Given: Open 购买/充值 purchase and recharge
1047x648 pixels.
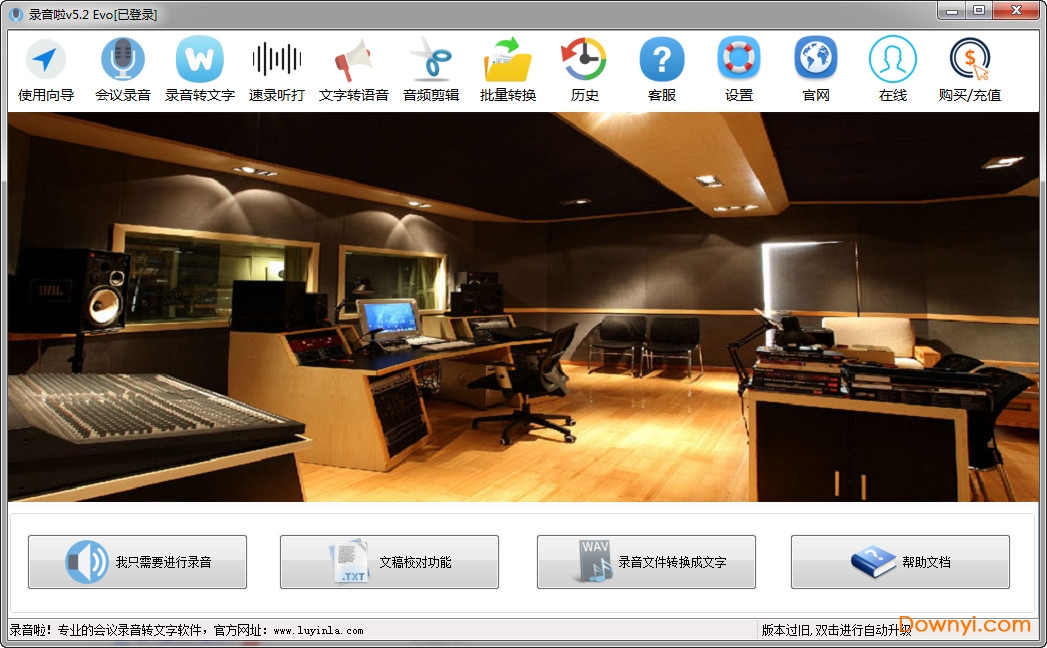Looking at the screenshot, I should pyautogui.click(x=969, y=68).
